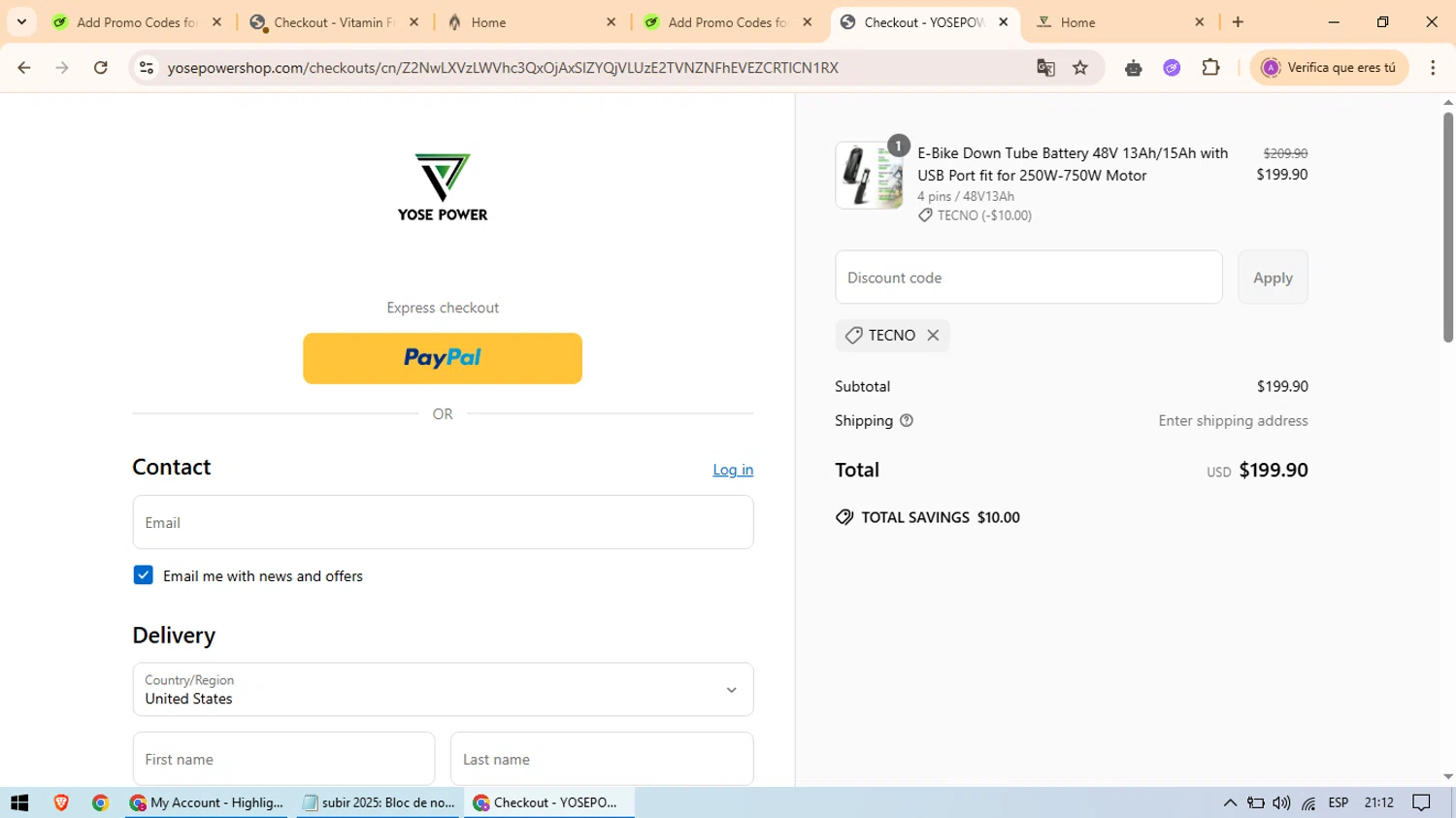Focus the Discount code field
The image size is (1456, 818).
[1029, 278]
